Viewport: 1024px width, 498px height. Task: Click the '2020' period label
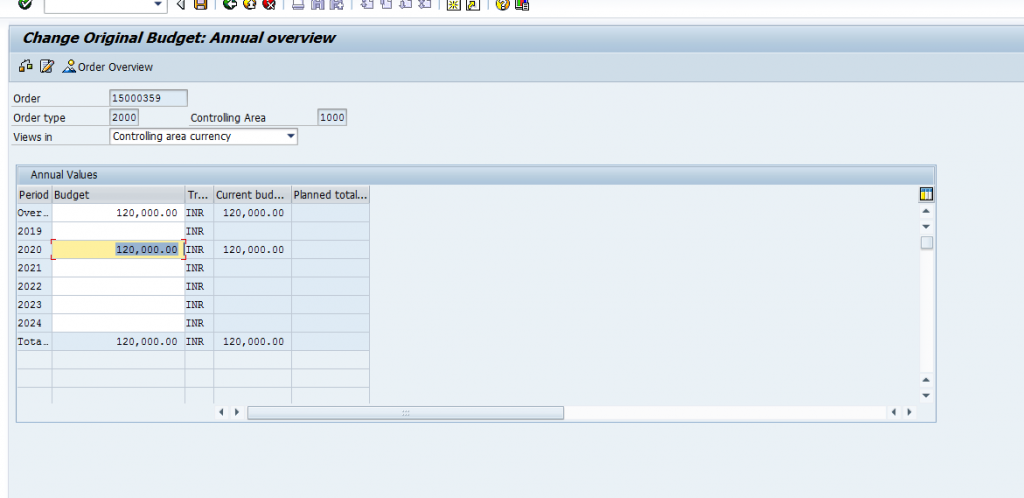pyautogui.click(x=30, y=249)
